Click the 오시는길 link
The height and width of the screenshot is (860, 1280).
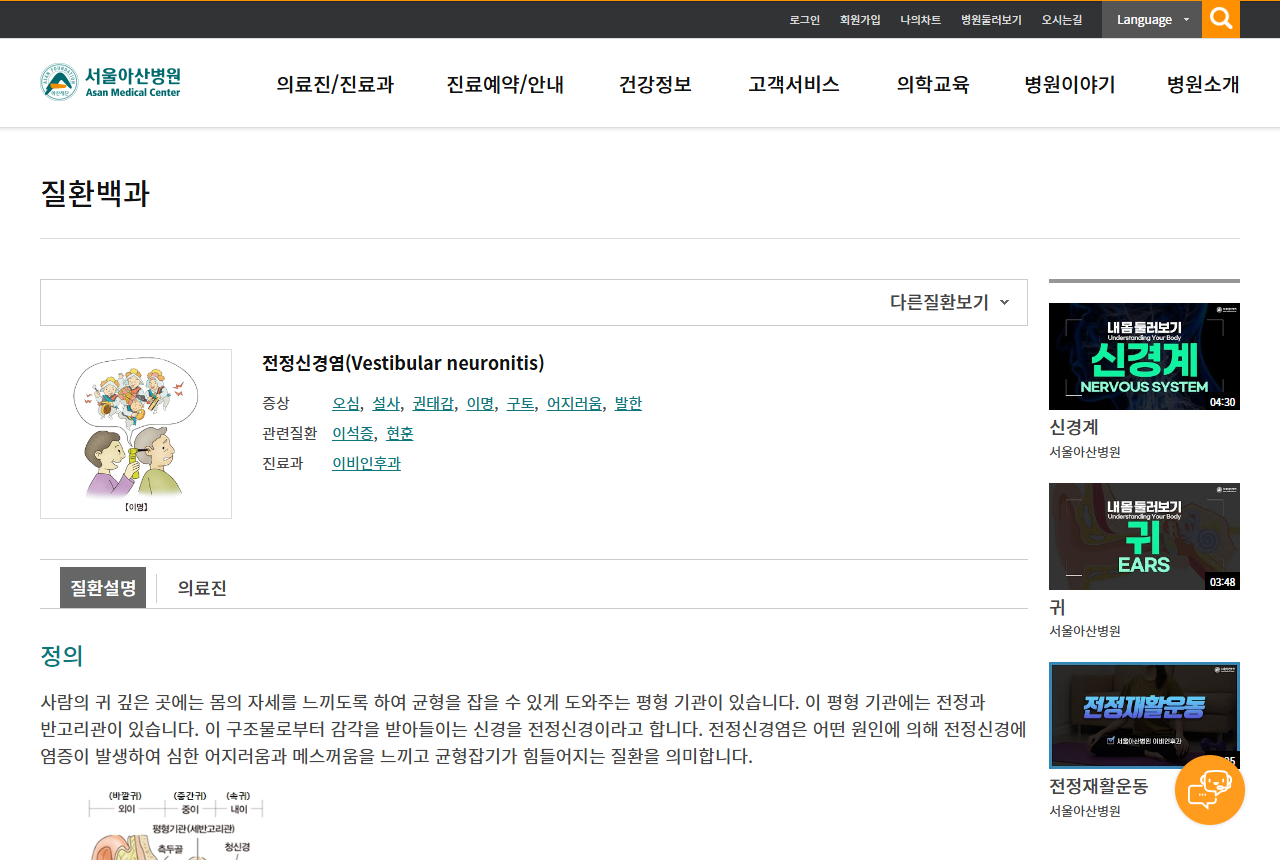(x=1061, y=20)
